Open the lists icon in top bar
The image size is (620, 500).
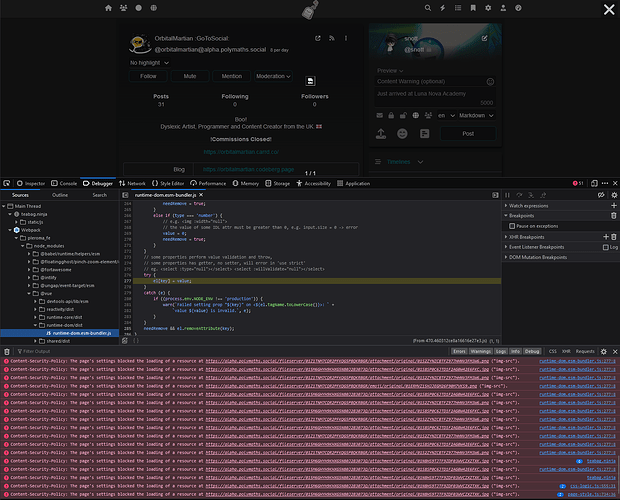click(x=458, y=8)
